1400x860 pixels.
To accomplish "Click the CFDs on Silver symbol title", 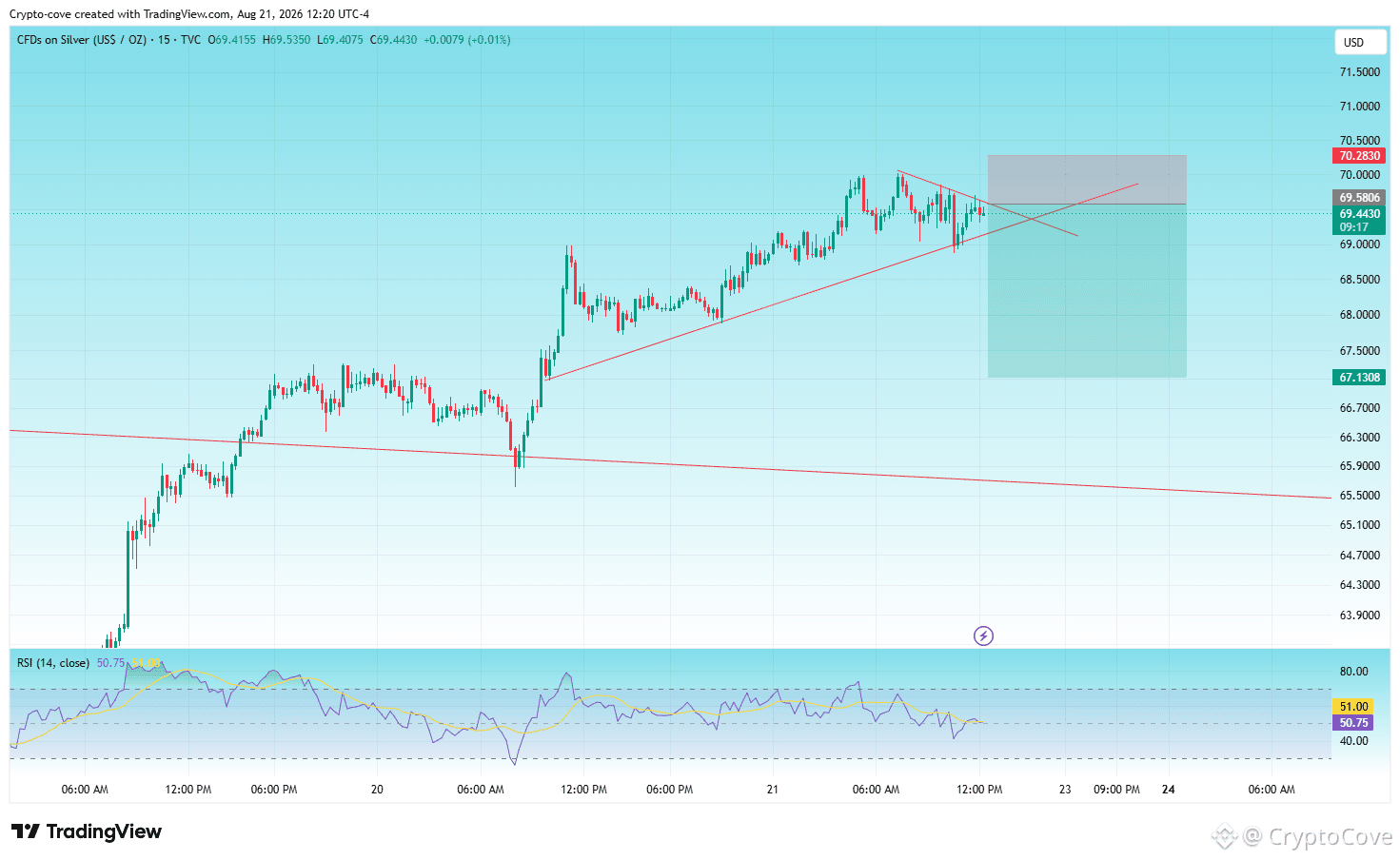I will (82, 40).
